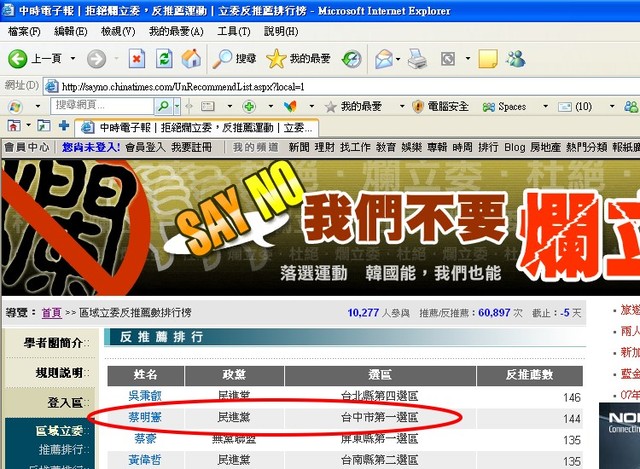Open 蔡明憲 name link

pos(145,417)
